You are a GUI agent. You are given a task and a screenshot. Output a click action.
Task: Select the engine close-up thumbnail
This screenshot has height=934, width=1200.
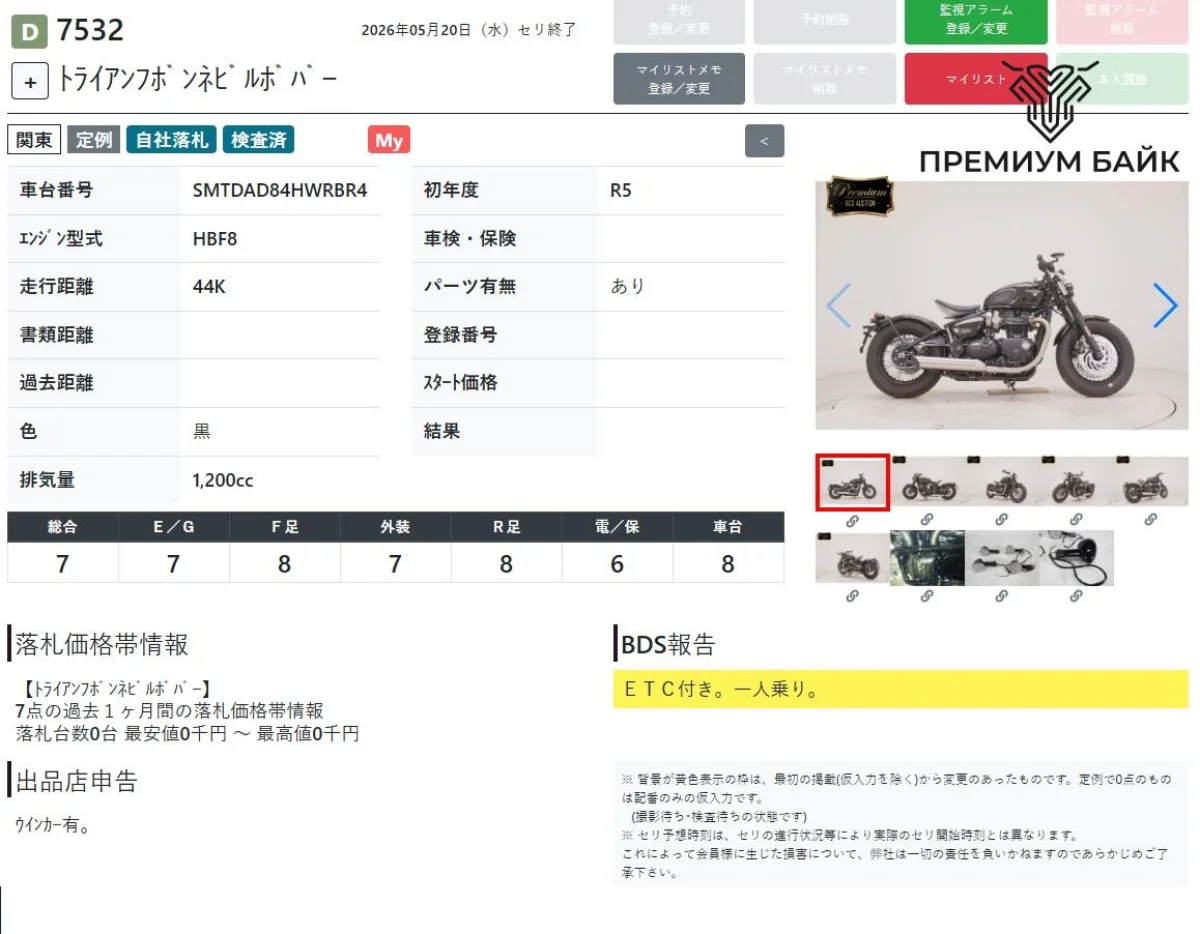[x=927, y=558]
